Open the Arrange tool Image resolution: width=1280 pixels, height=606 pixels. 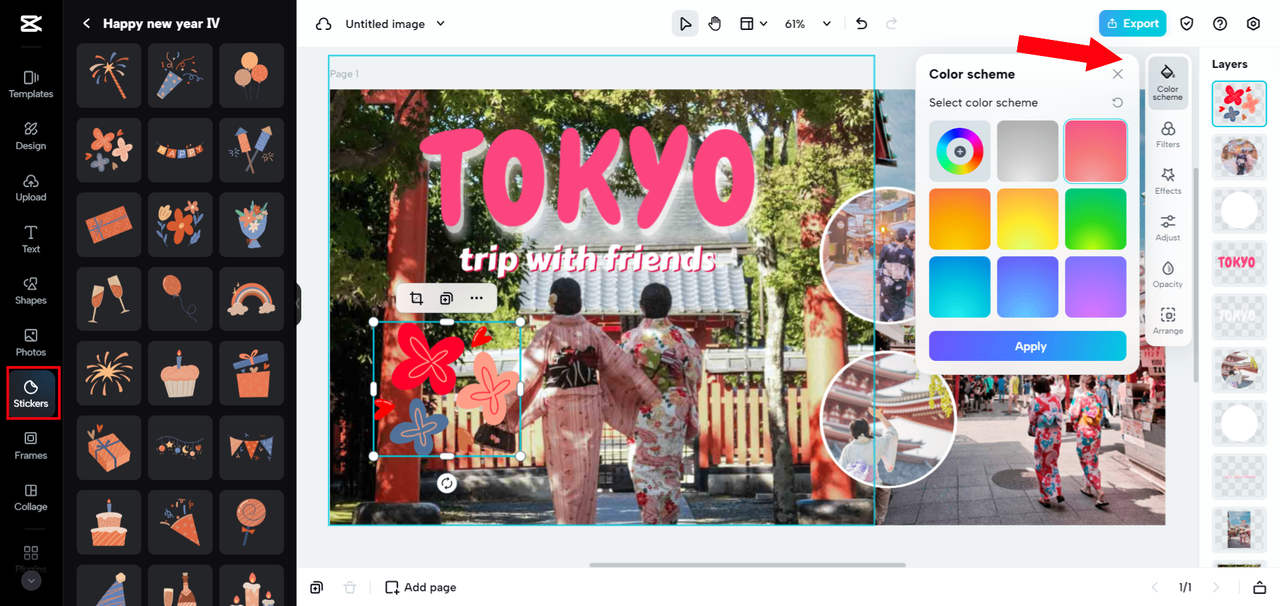pos(1168,321)
